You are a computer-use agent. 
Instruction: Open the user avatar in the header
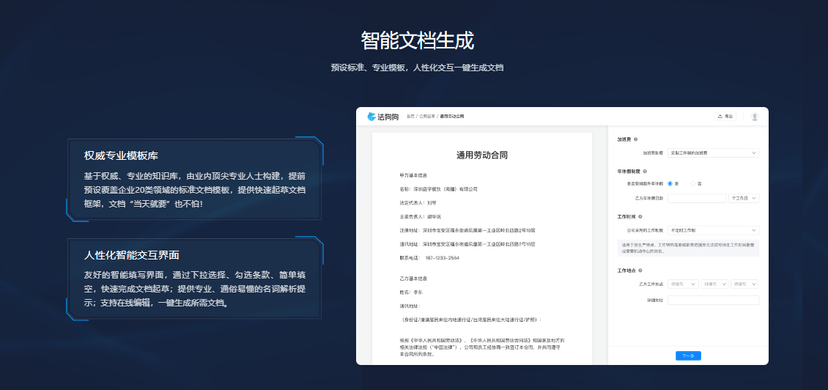pyautogui.click(x=755, y=117)
